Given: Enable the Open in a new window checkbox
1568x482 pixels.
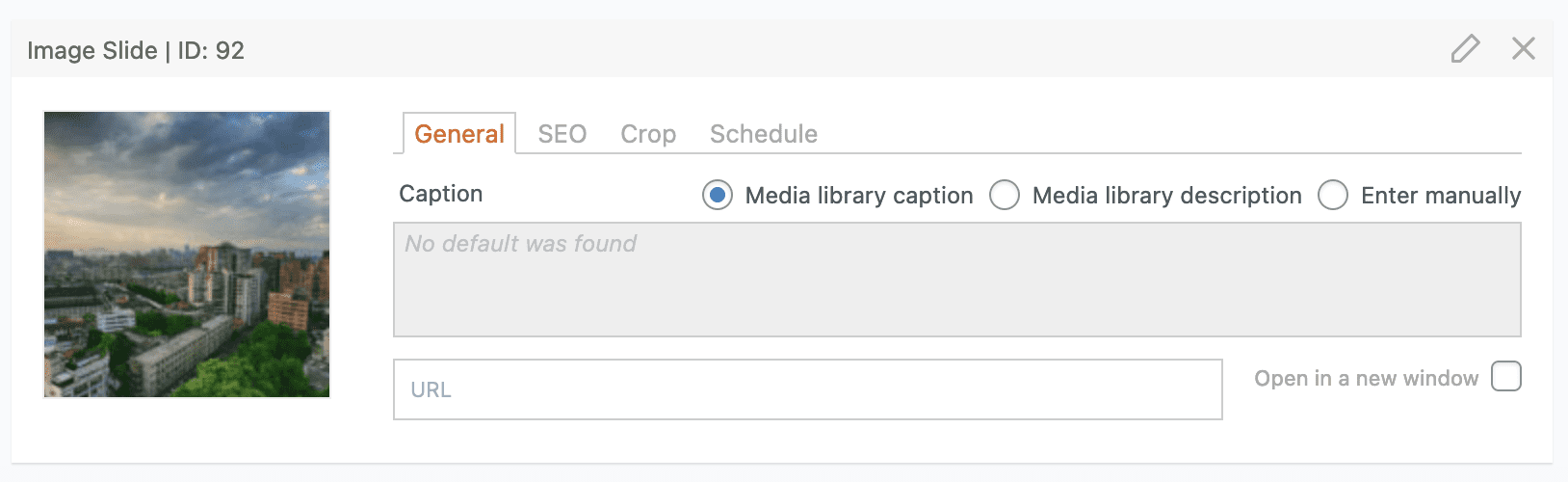Looking at the screenshot, I should [1505, 376].
